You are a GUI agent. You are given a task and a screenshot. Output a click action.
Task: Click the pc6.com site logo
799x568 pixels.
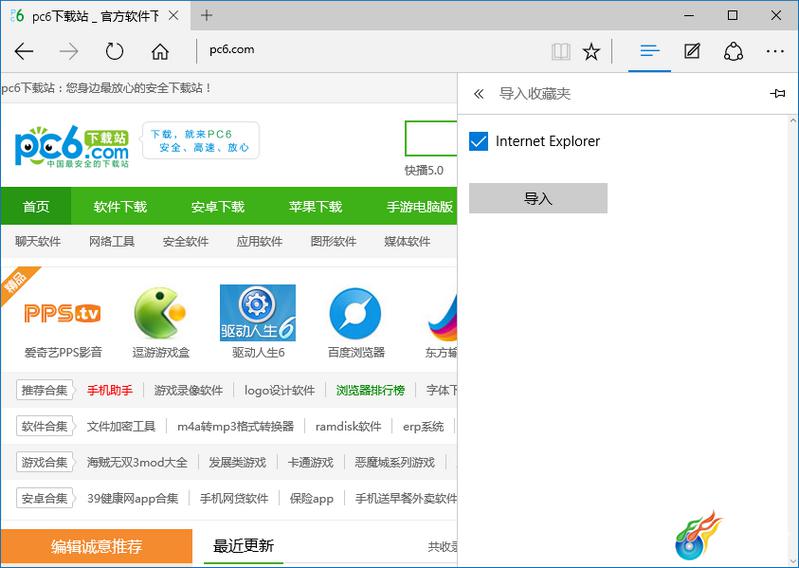tap(72, 146)
